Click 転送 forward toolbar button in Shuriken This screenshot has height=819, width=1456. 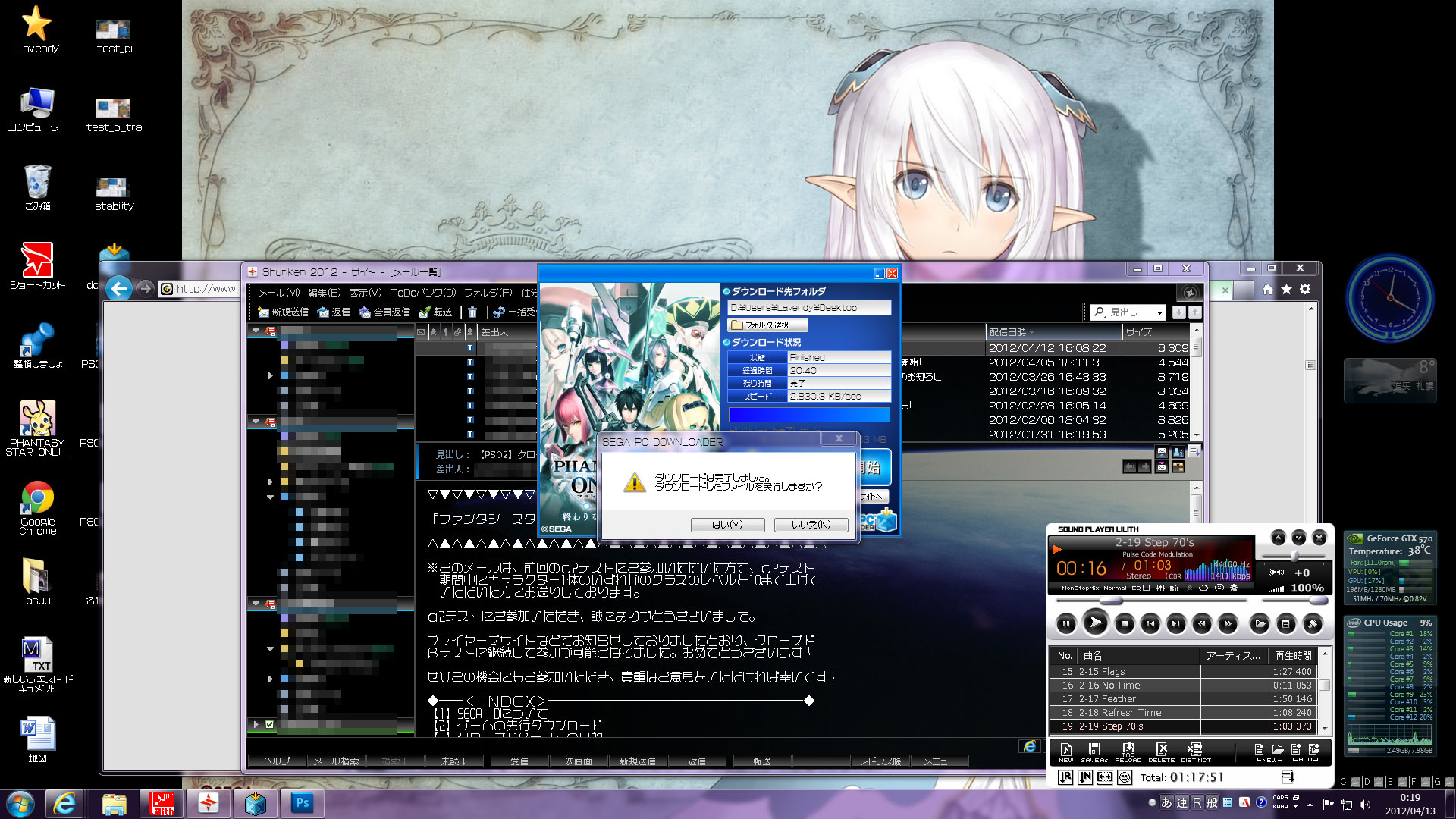[x=435, y=312]
